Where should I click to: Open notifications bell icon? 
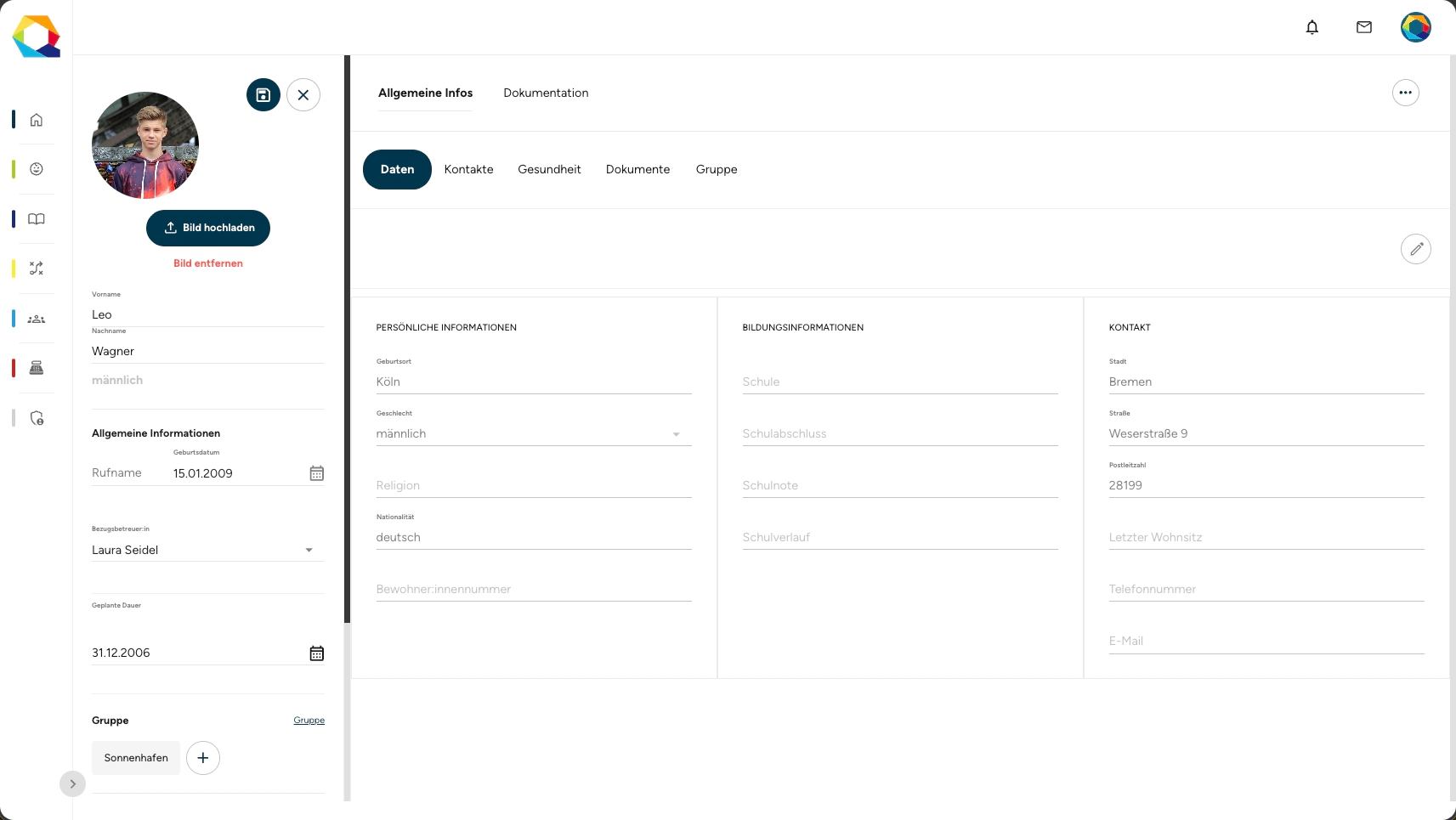[1312, 27]
